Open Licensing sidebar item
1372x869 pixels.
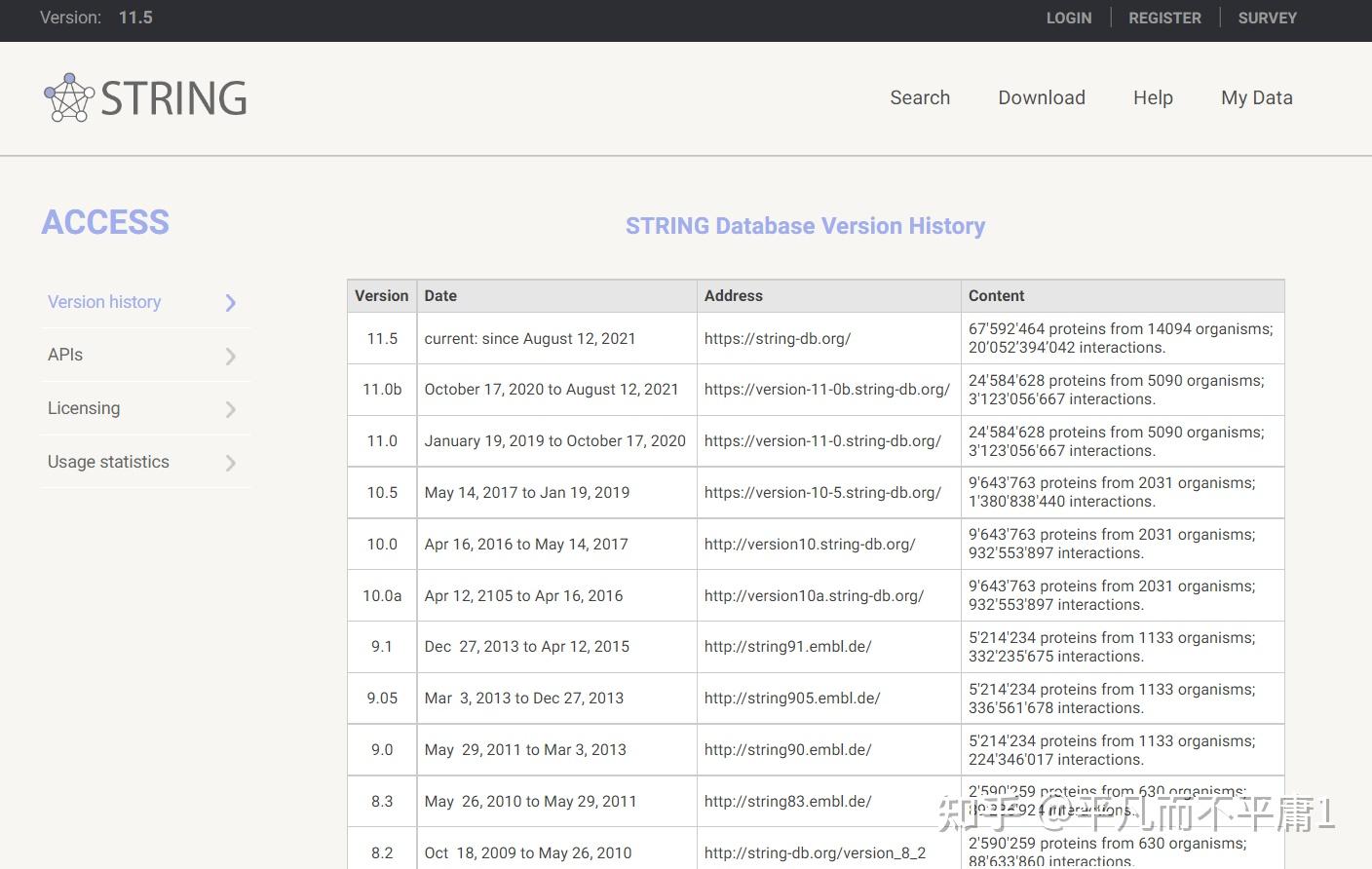tap(84, 408)
